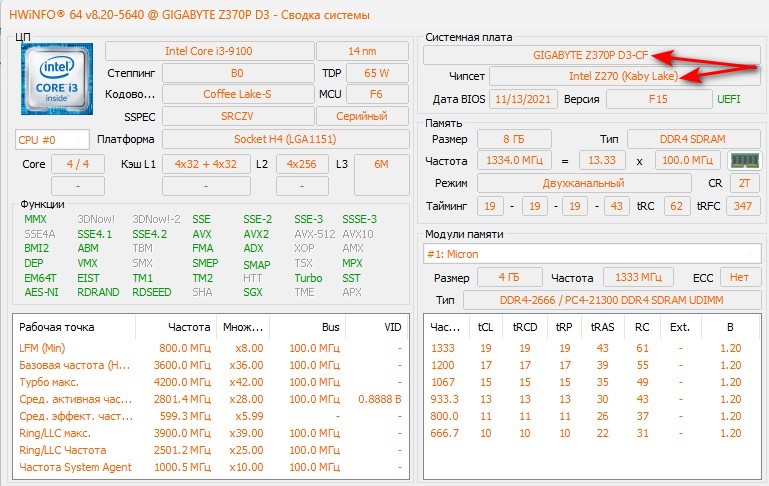The width and height of the screenshot is (769, 486).
Task: Click the memory size 8 ГБ field
Action: pos(514,139)
